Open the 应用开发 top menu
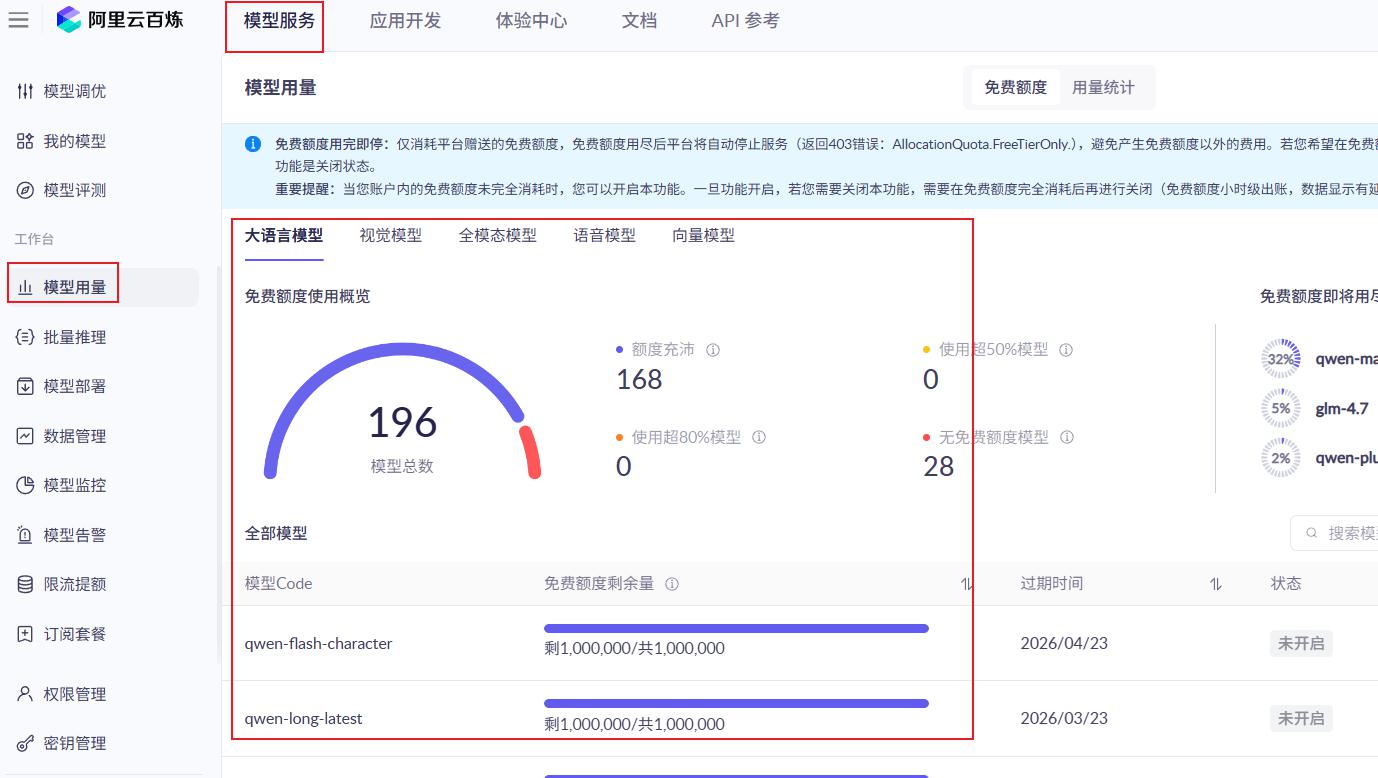The height and width of the screenshot is (778, 1378). pos(405,21)
